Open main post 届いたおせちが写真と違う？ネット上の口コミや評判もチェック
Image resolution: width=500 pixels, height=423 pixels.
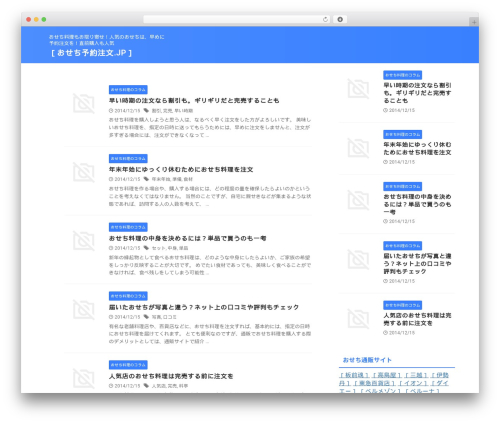pyautogui.click(x=204, y=307)
